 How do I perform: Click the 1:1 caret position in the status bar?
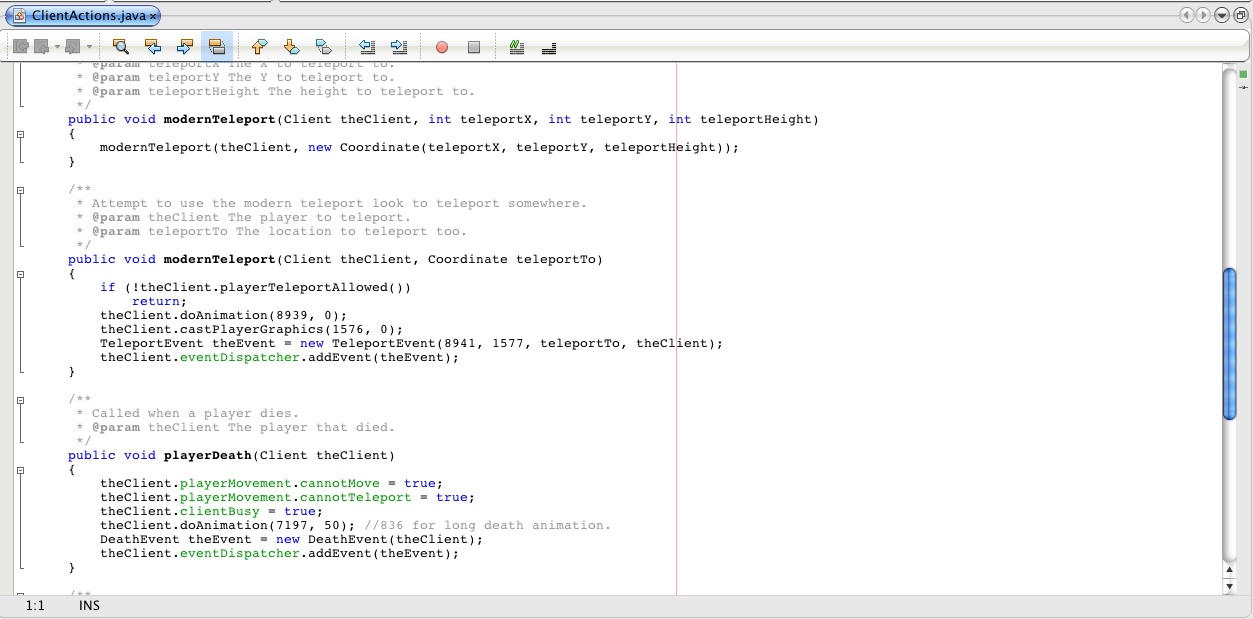point(35,605)
